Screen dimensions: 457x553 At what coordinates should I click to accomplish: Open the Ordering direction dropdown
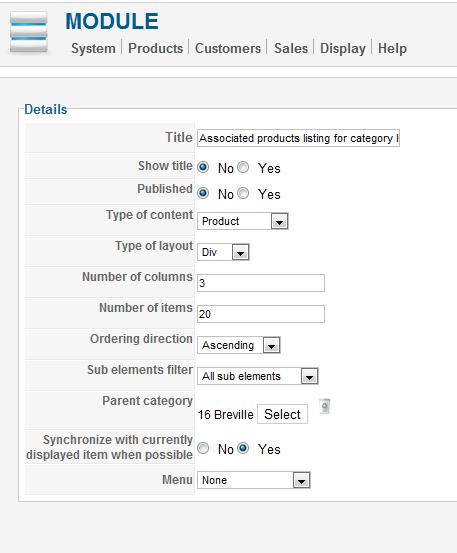(x=239, y=345)
